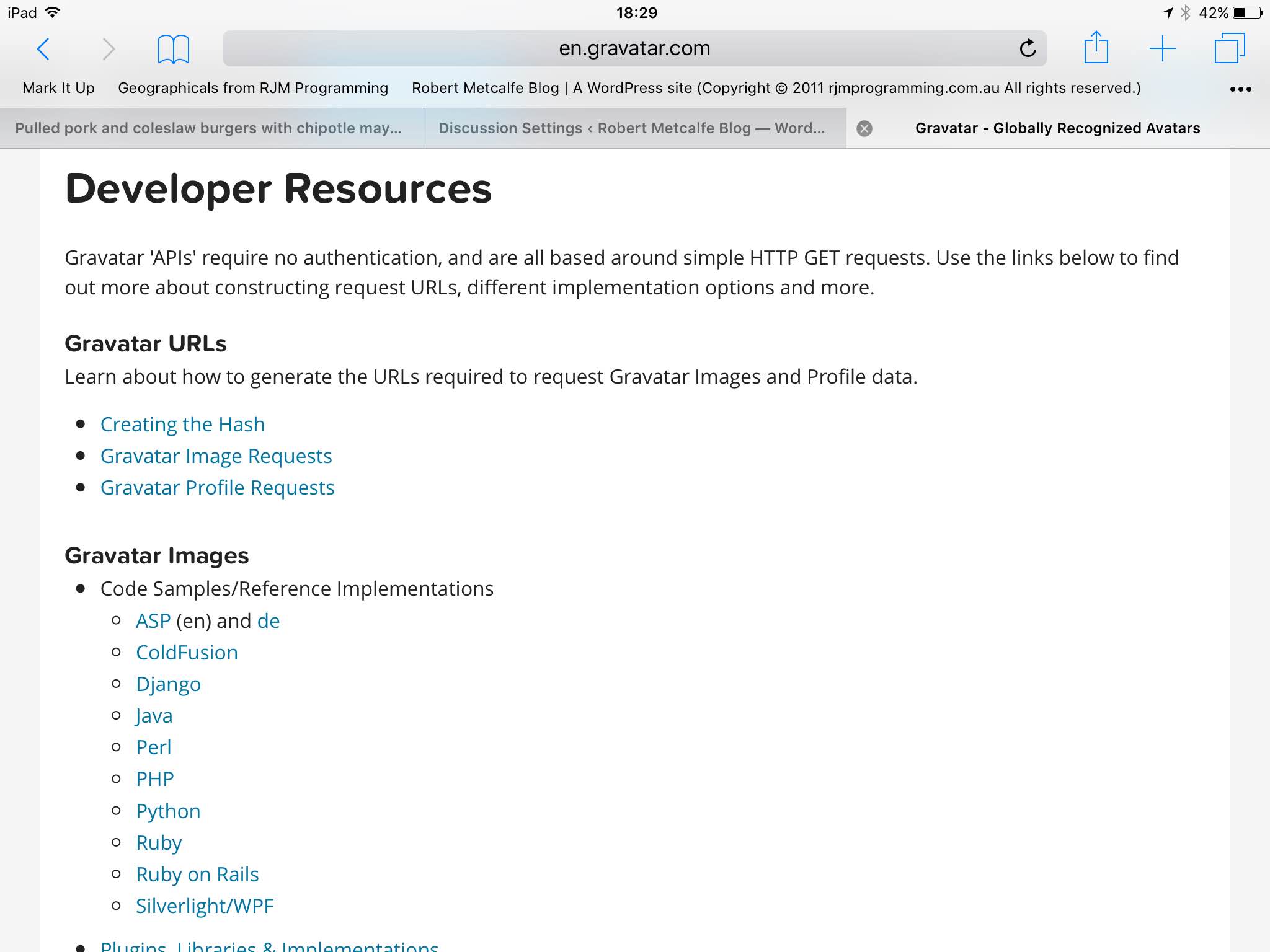Image resolution: width=1270 pixels, height=952 pixels.
Task: Open the Python sample link
Action: (168, 812)
